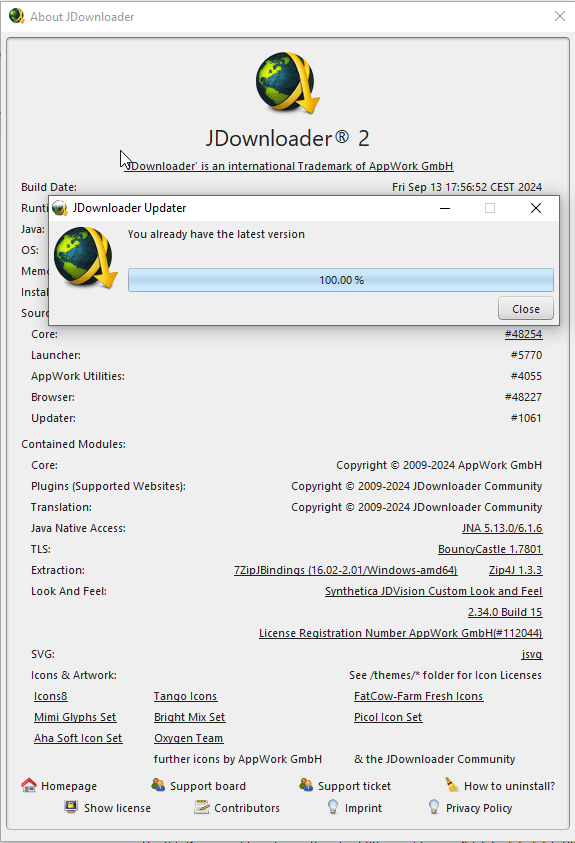Minimize the JDownloader Updater window
Screen dimensions: 575x843
point(445,208)
